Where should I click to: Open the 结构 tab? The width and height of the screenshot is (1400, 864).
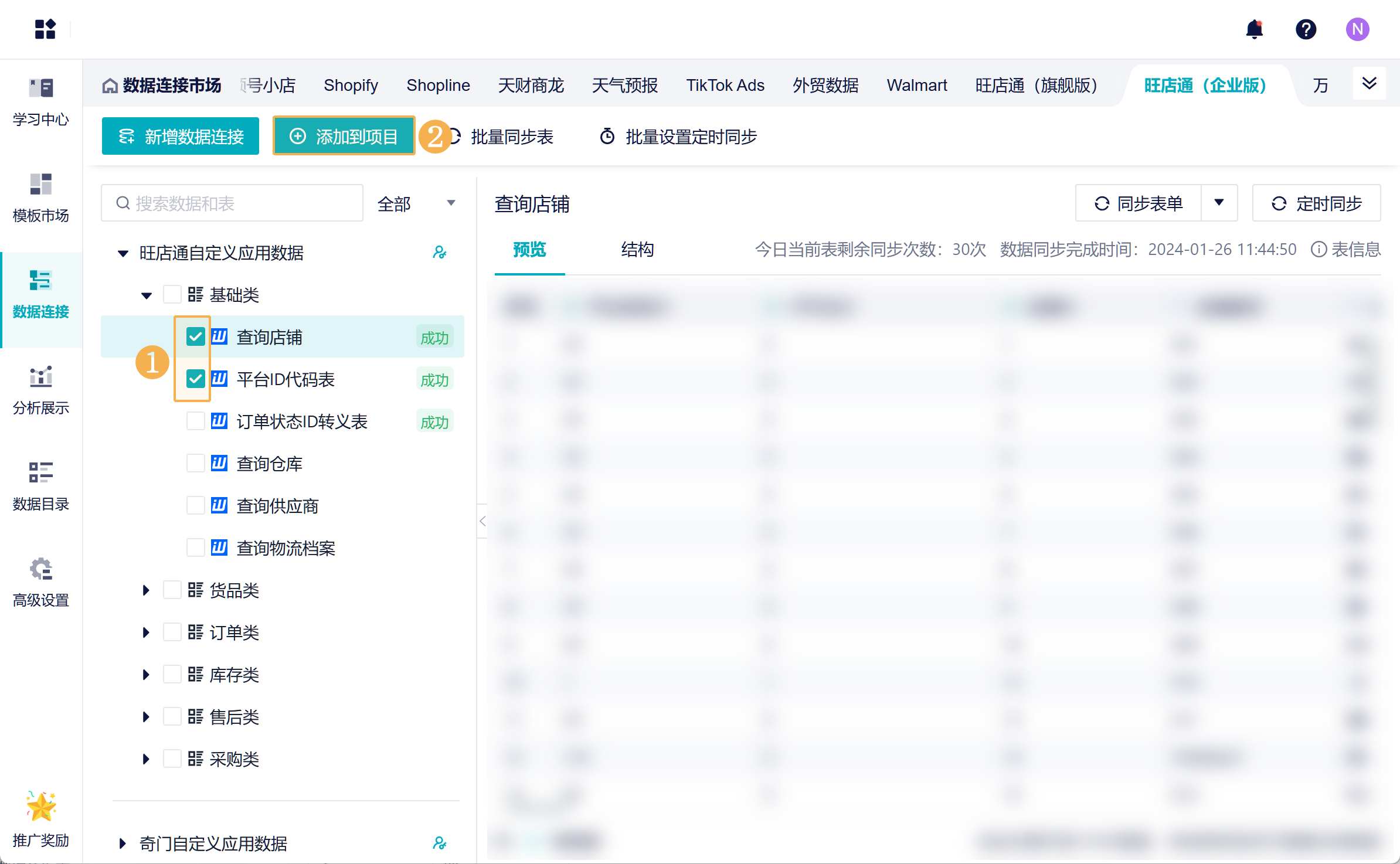[x=637, y=250]
